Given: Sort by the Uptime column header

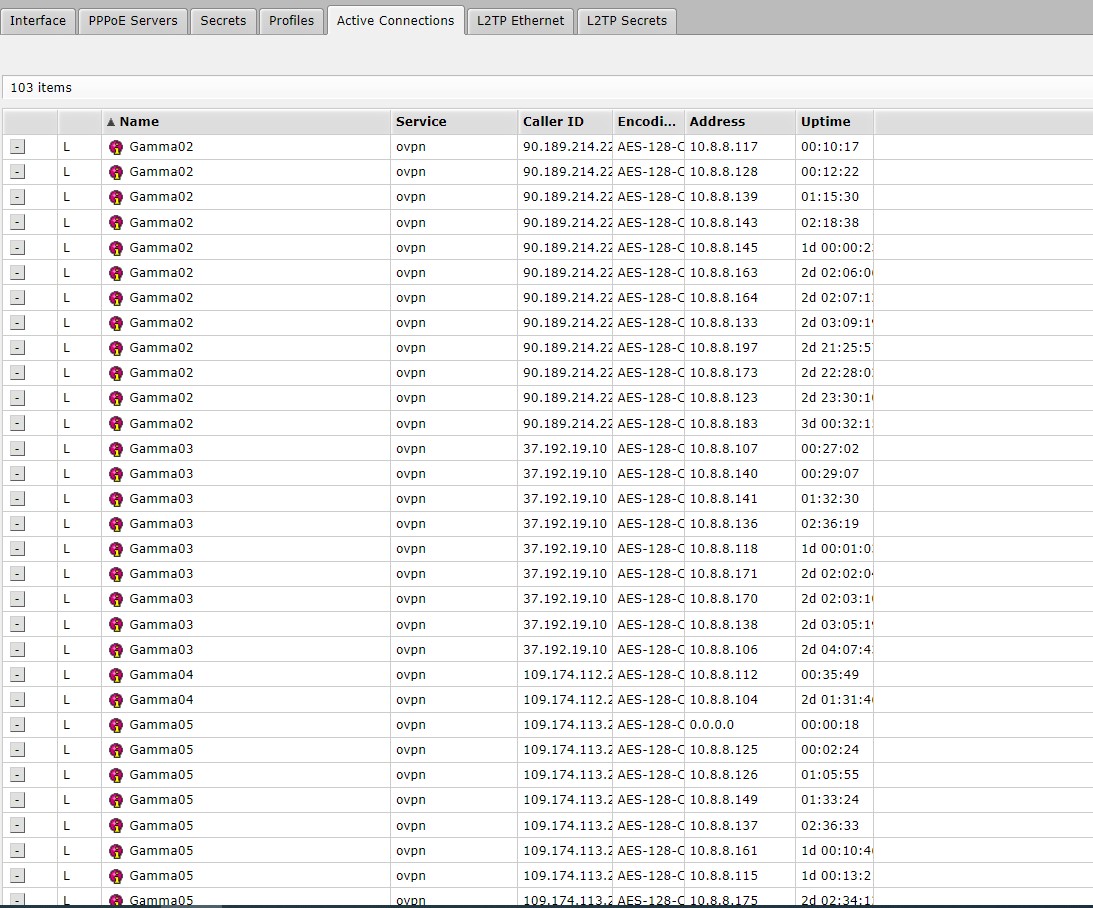Looking at the screenshot, I should coord(834,121).
